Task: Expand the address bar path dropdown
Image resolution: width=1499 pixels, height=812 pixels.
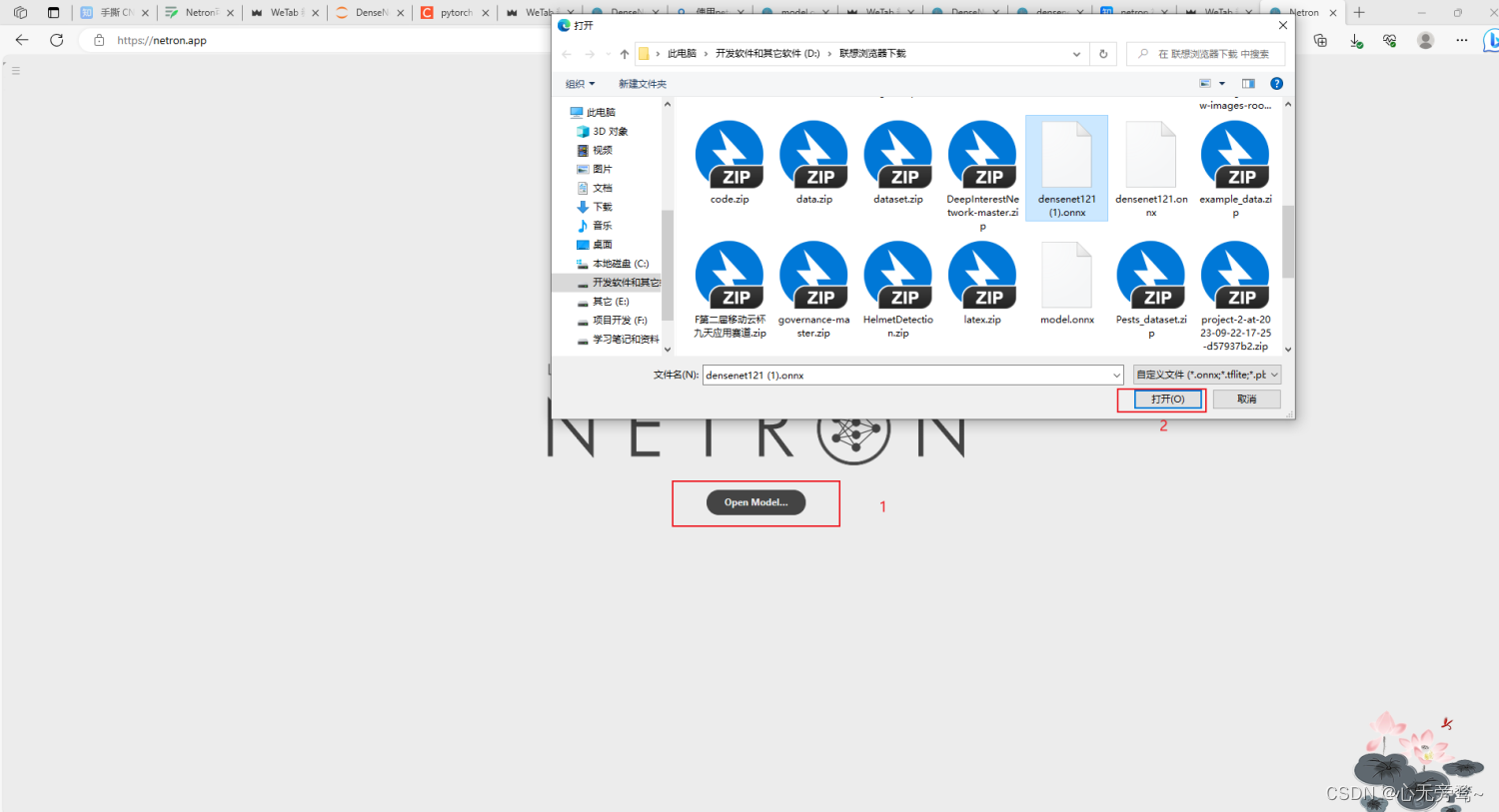Action: coord(1076,54)
